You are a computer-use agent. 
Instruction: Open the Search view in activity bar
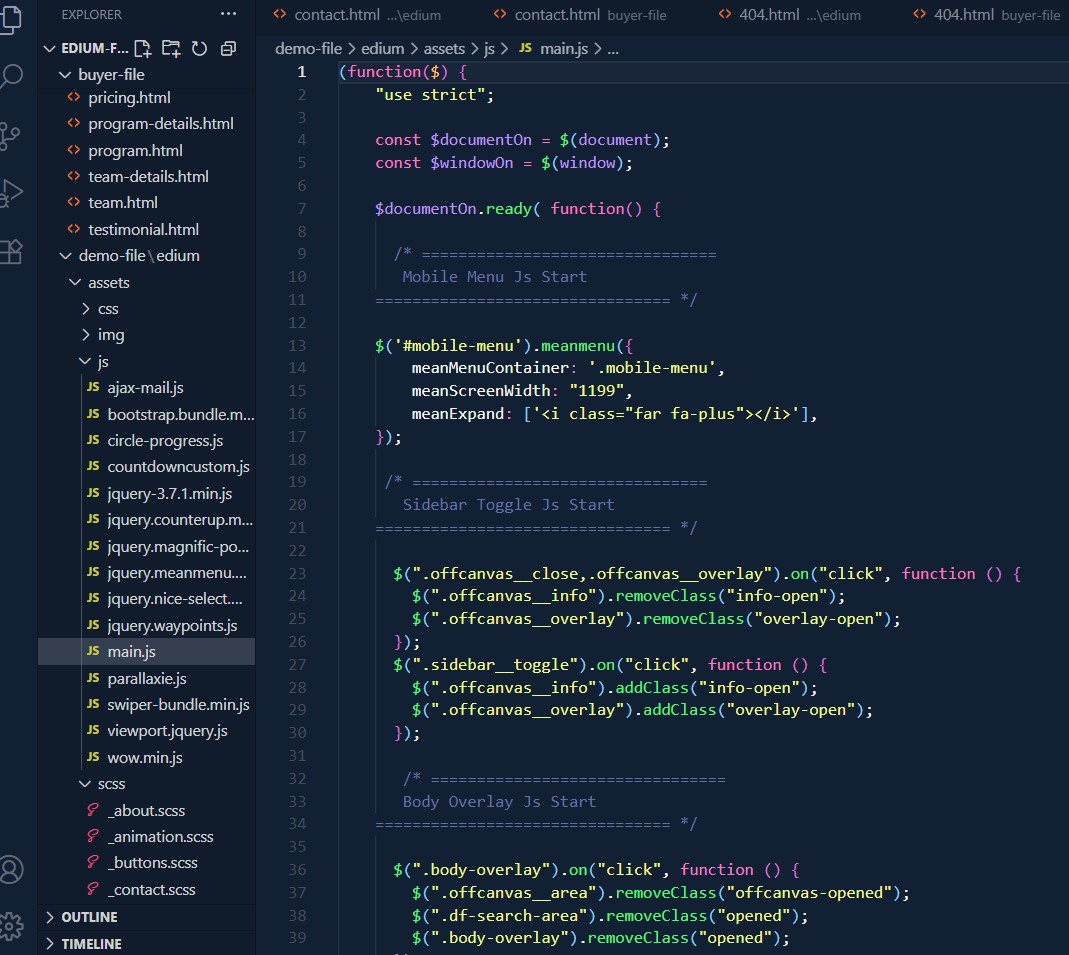pos(12,77)
